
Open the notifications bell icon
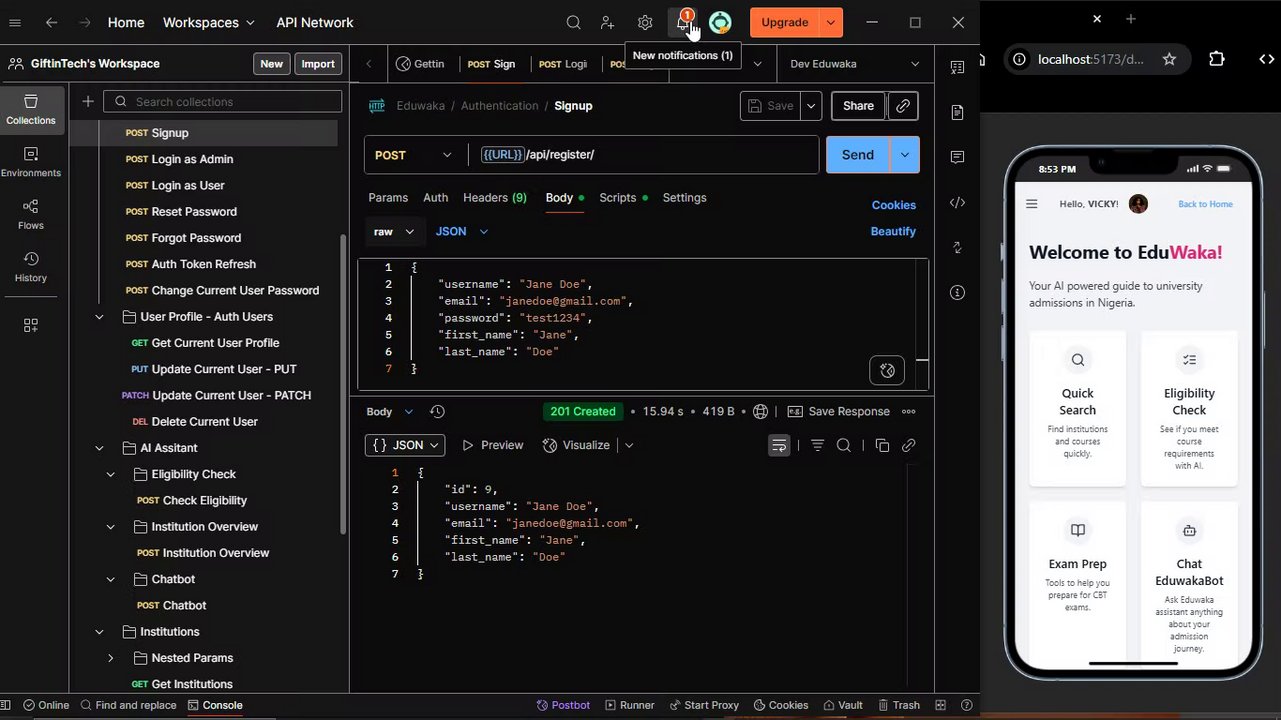coord(683,22)
